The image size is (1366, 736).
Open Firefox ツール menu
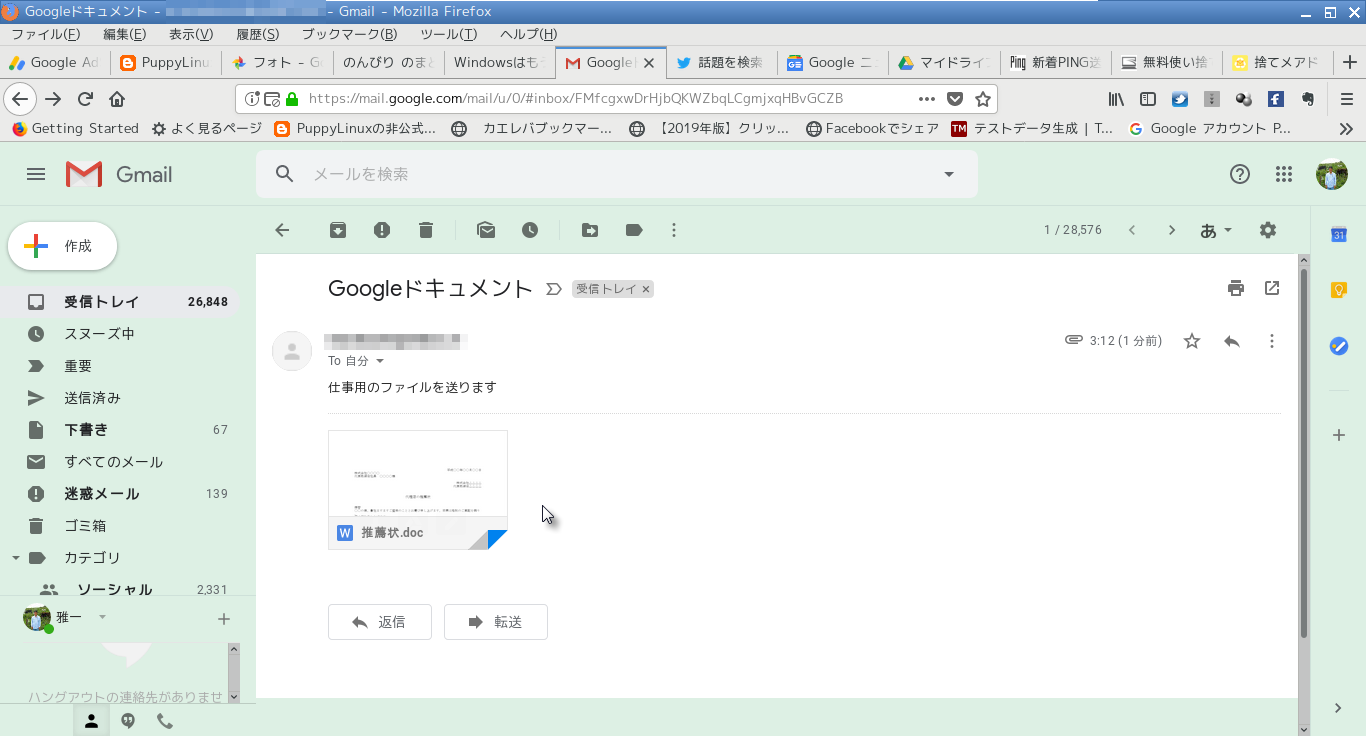click(448, 34)
